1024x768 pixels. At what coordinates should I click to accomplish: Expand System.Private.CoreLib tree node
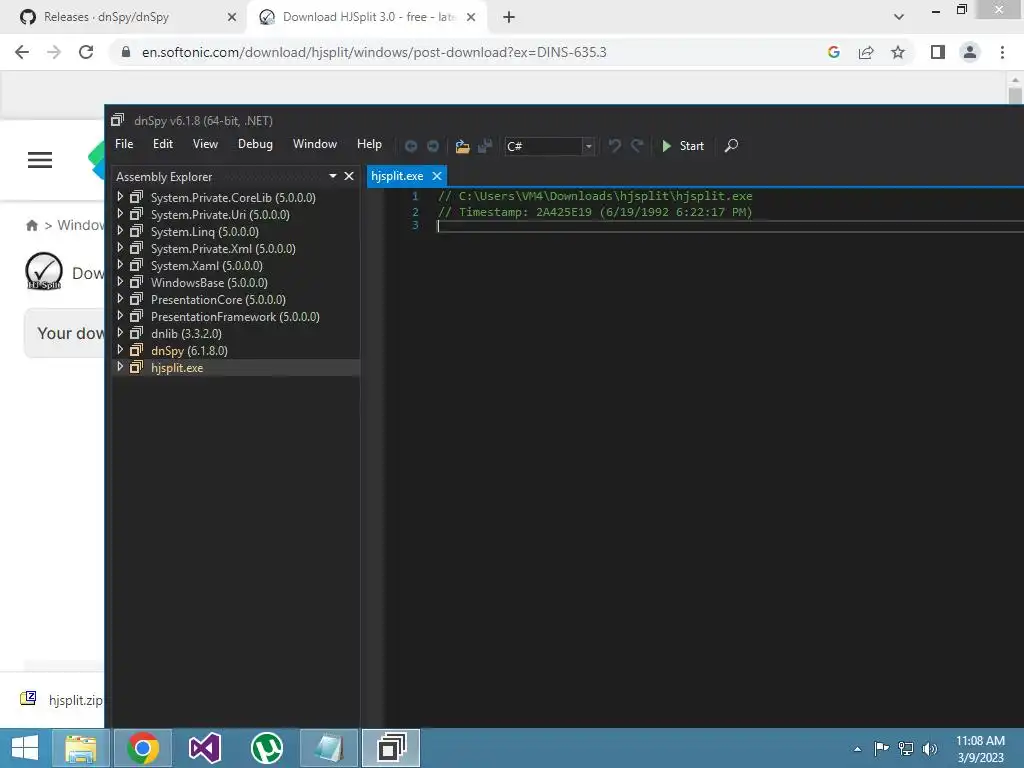click(120, 197)
